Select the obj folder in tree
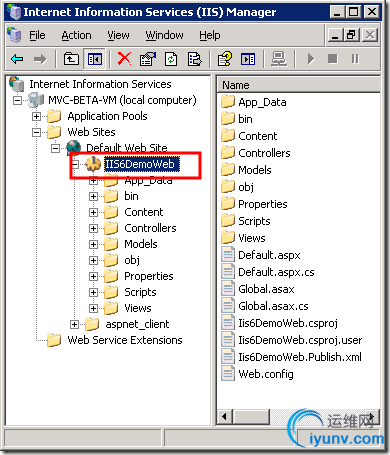Screen dimensions: 390x455 [132, 260]
